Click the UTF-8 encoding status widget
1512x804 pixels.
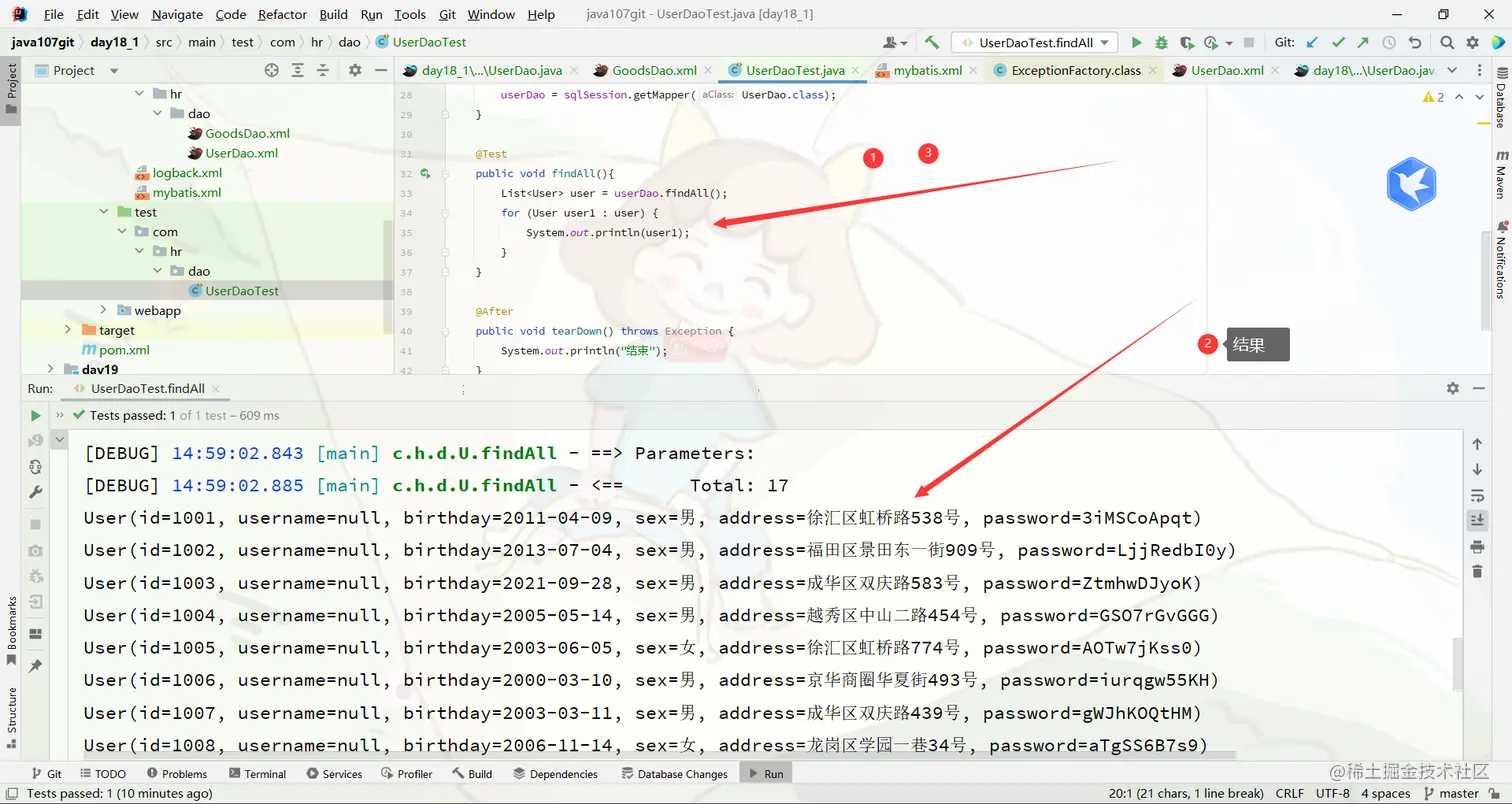pyautogui.click(x=1333, y=793)
